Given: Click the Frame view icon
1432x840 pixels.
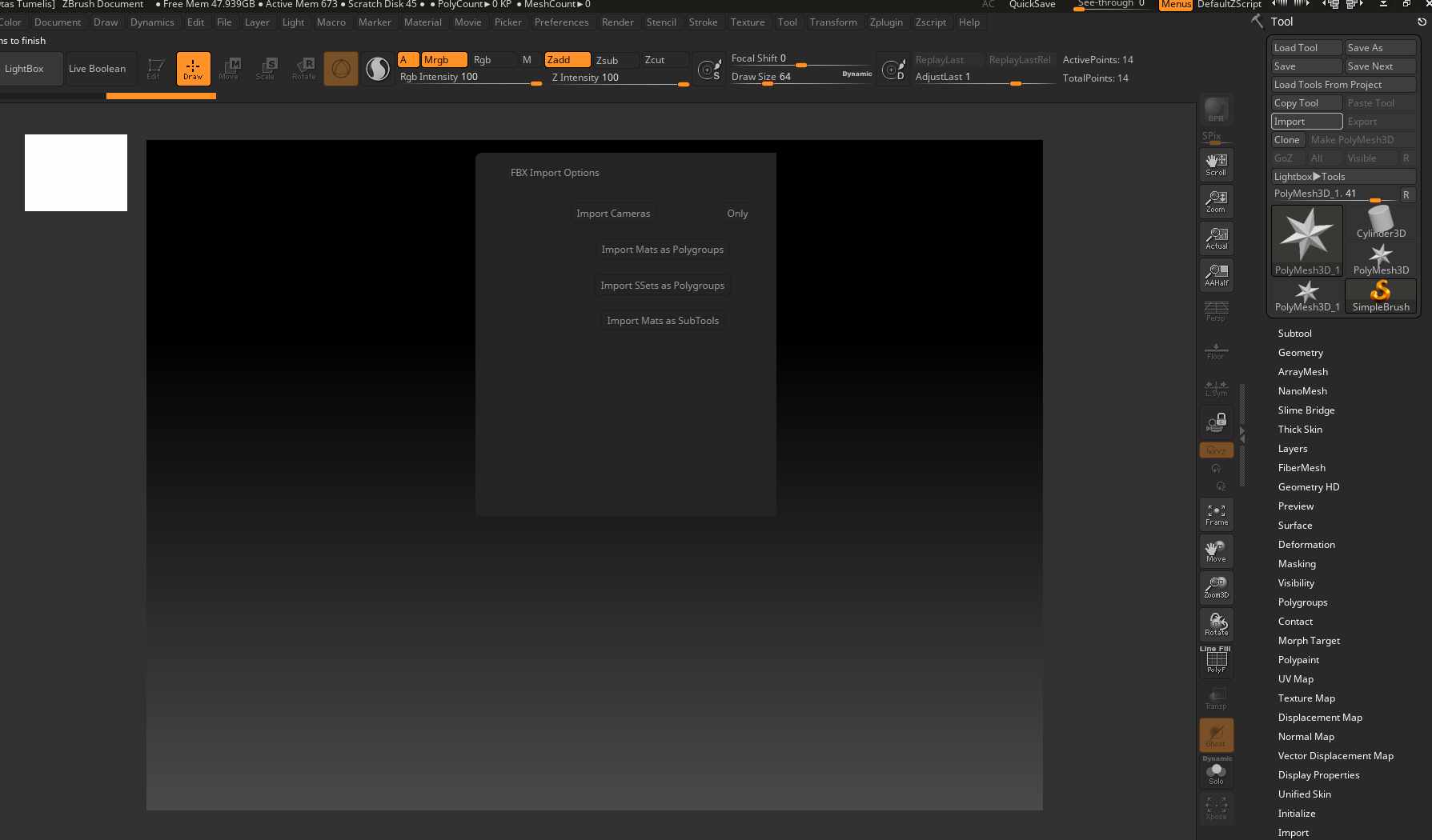Looking at the screenshot, I should click(x=1216, y=514).
